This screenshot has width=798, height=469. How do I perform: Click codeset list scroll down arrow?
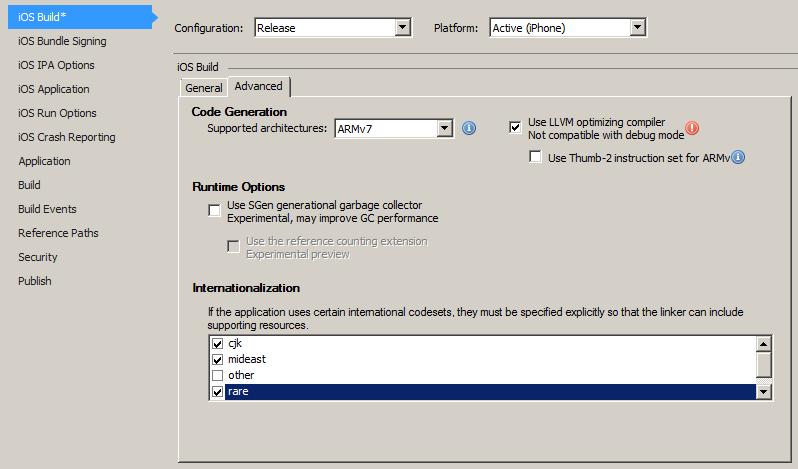[763, 392]
